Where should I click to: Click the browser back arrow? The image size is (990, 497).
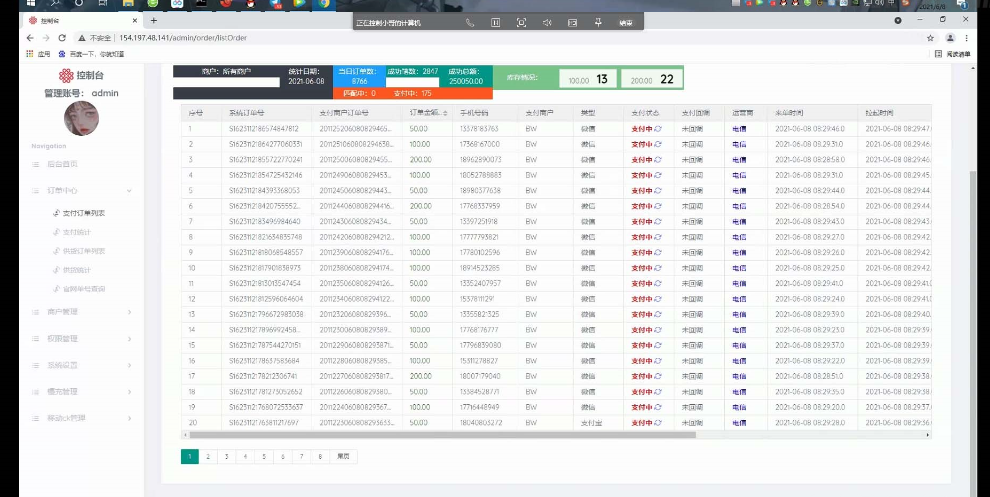30,38
